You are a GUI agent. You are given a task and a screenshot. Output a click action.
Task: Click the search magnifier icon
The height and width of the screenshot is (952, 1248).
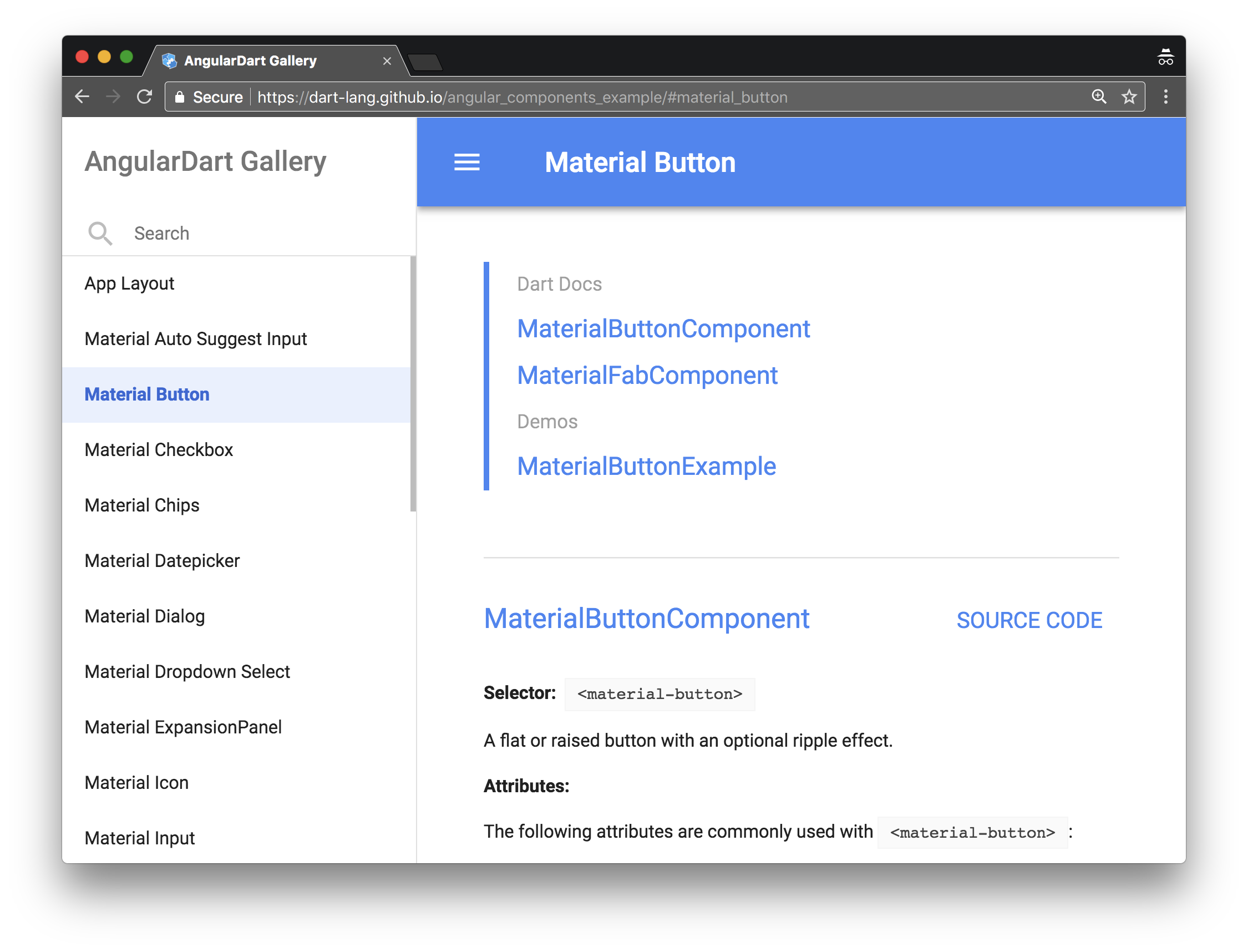(x=100, y=233)
